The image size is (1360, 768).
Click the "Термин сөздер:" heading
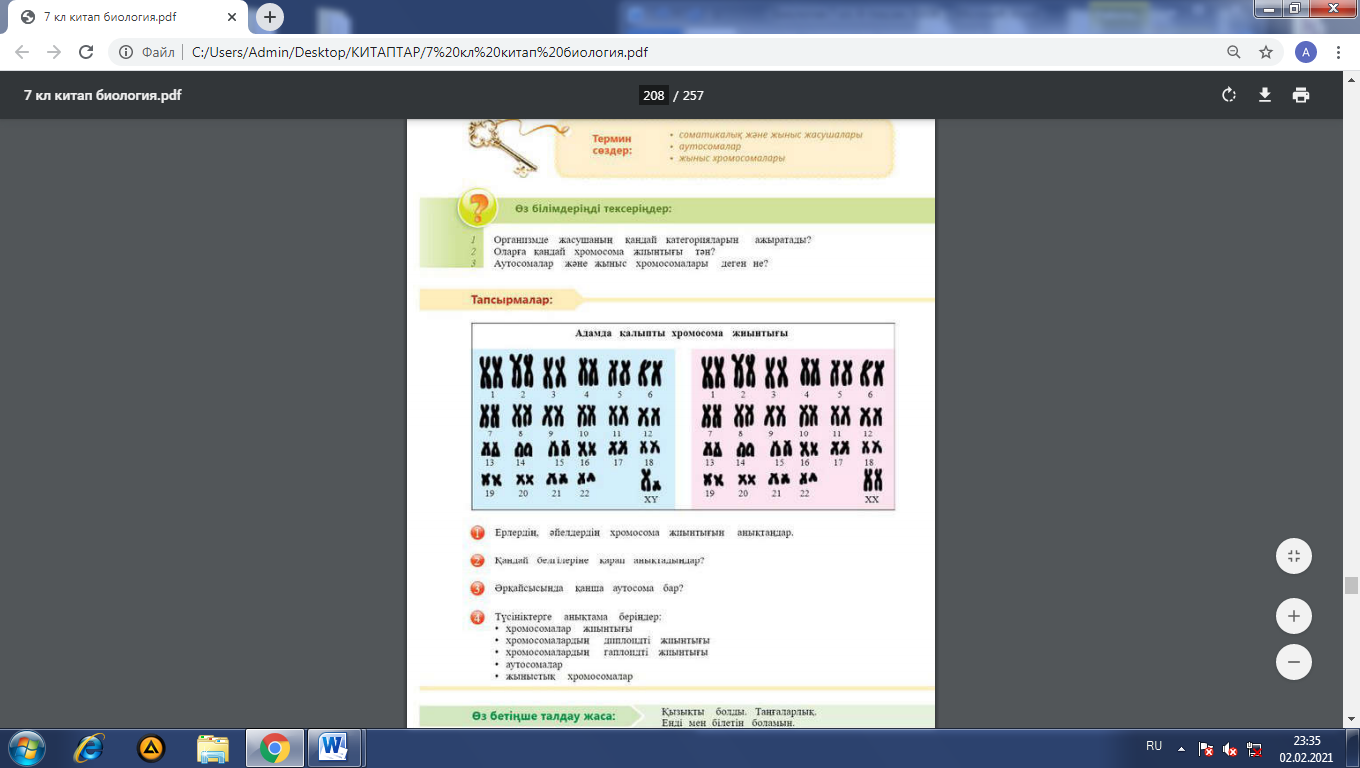click(612, 145)
